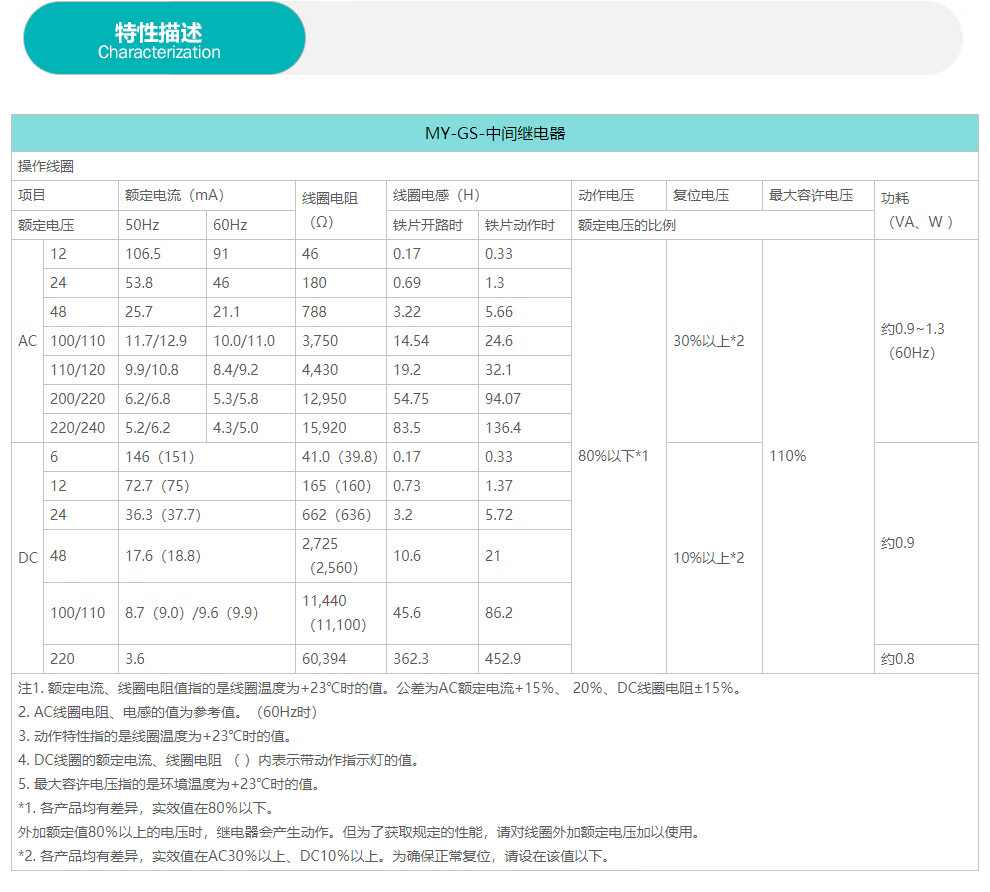
Task: Select the 14.54 inductance value
Action: pyautogui.click(x=410, y=341)
